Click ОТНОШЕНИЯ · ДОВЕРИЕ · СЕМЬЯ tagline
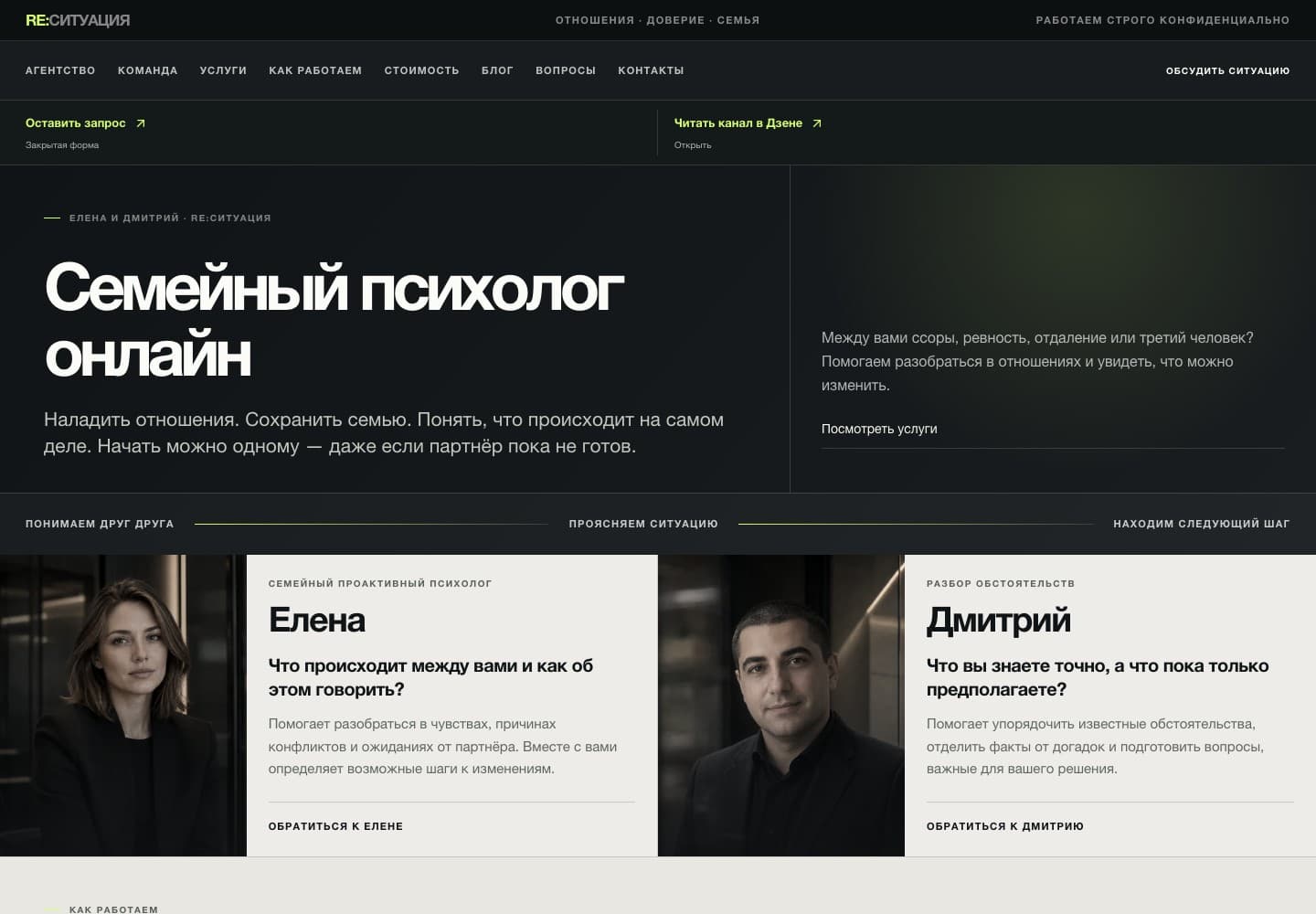 pyautogui.click(x=658, y=20)
